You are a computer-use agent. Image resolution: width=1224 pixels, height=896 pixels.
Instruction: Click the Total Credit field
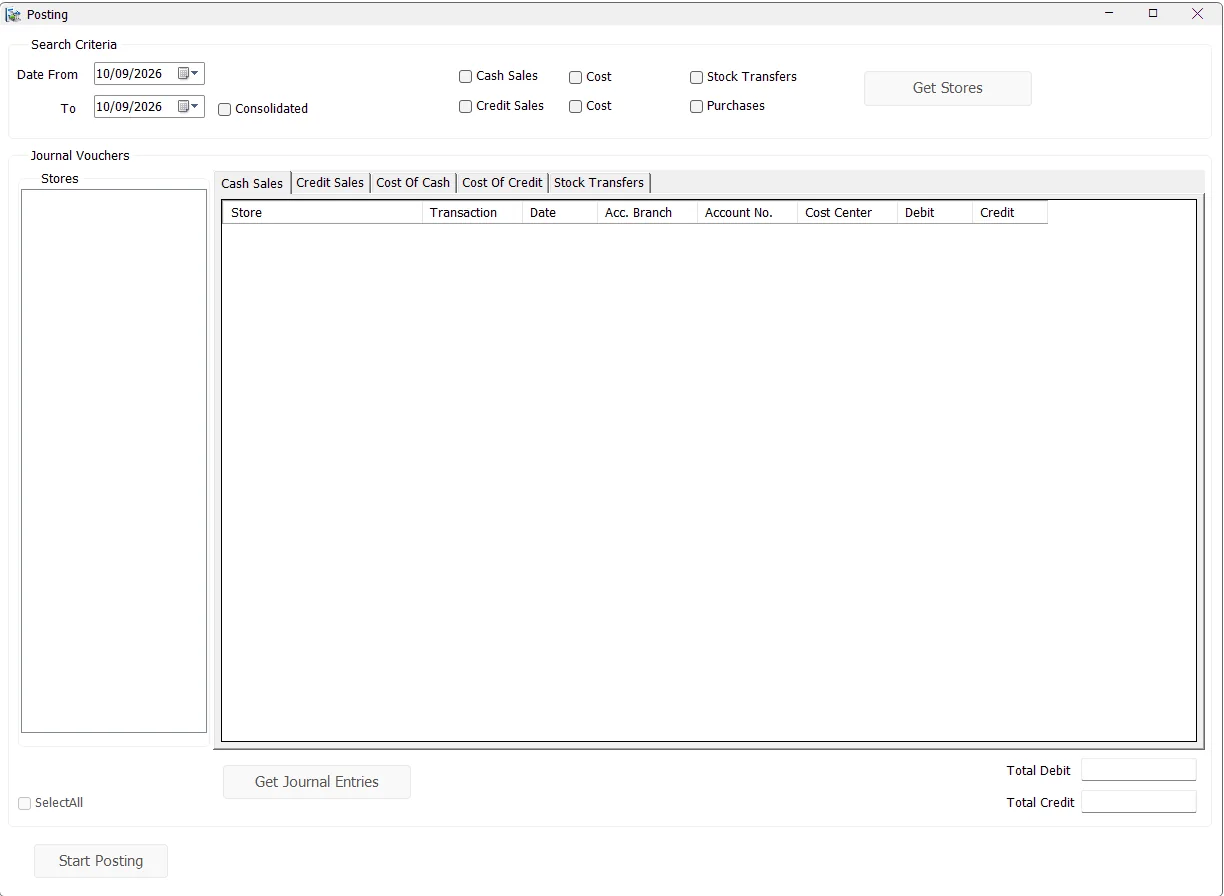(1139, 802)
